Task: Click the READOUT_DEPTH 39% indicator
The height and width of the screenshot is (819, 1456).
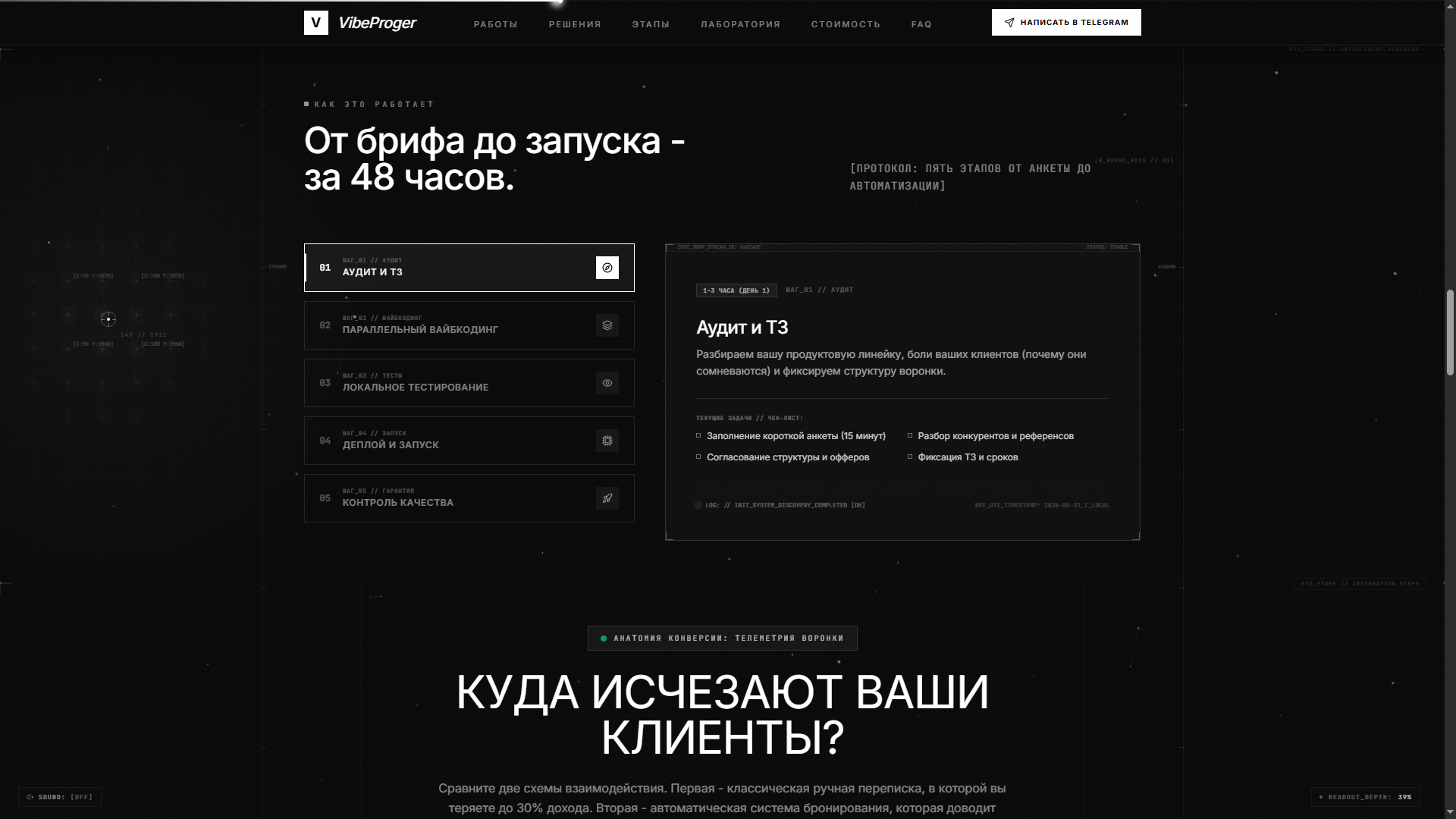Action: click(1366, 797)
